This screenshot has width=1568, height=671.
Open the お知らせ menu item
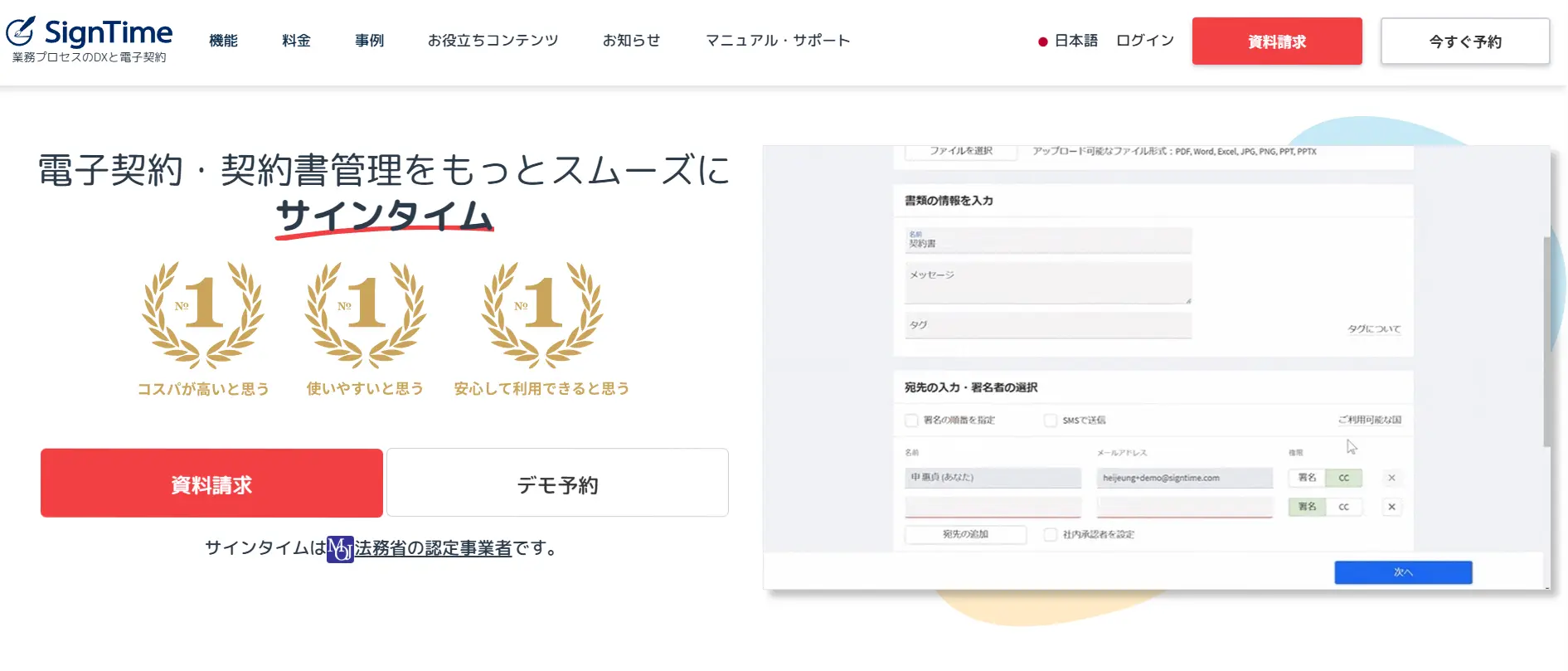(x=631, y=41)
